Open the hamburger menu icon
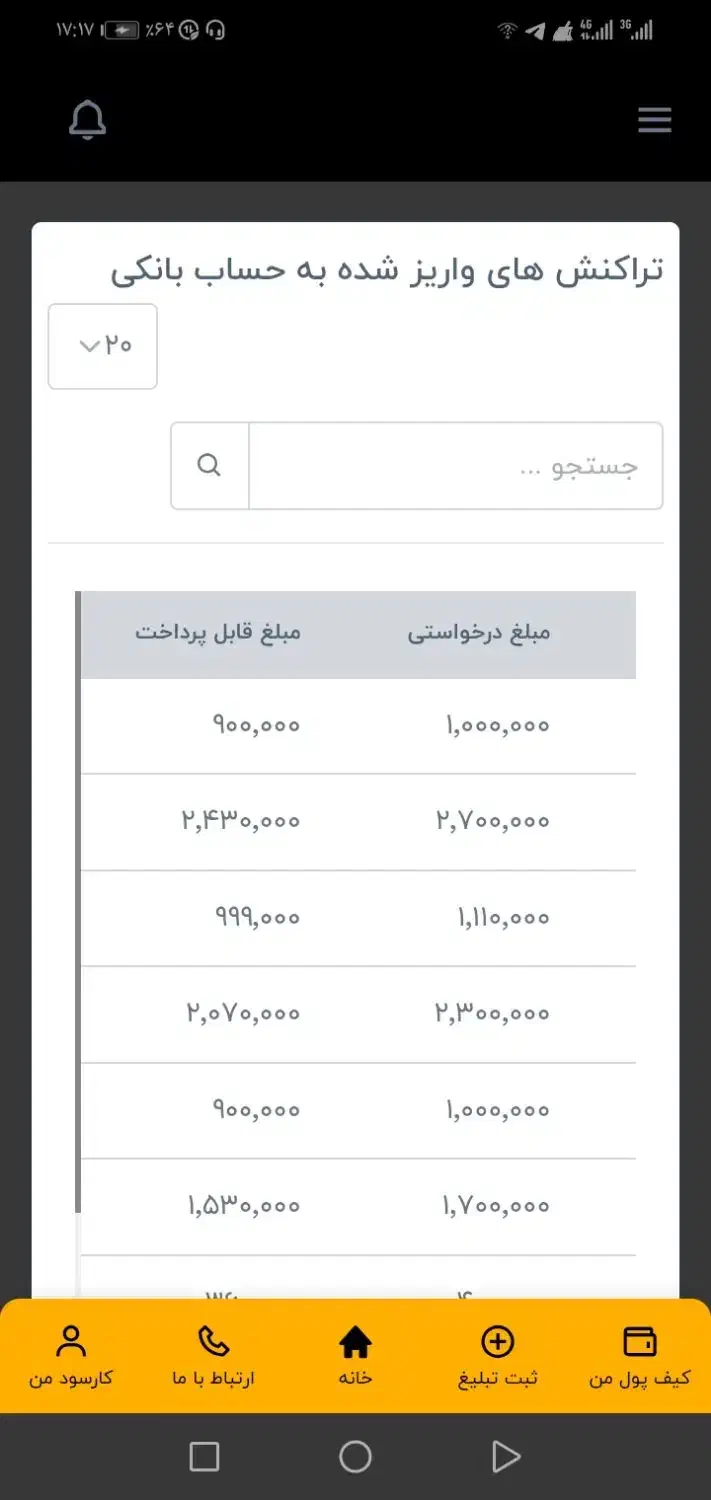Image resolution: width=711 pixels, height=1500 pixels. 654,120
